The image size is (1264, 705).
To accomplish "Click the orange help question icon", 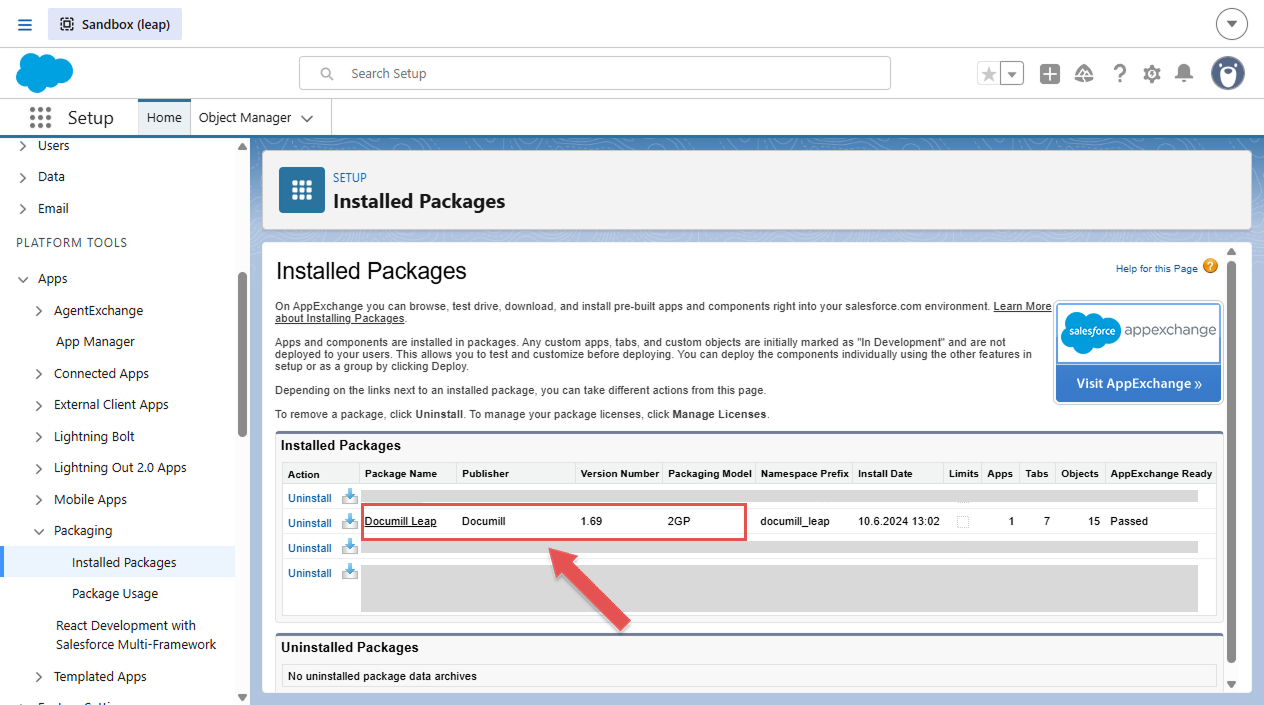I will tap(1210, 266).
